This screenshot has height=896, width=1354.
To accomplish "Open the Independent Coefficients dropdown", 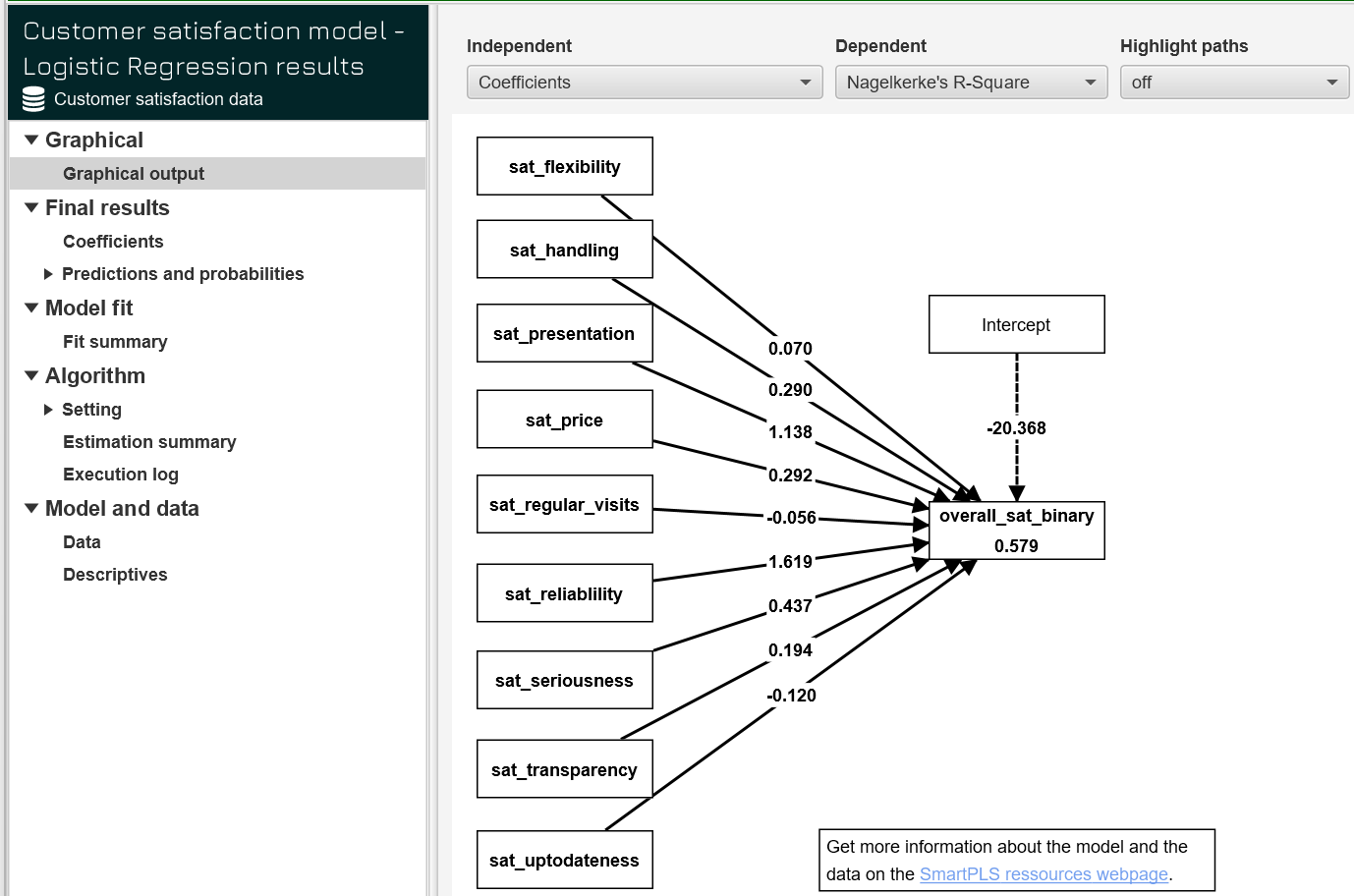I will 645,83.
